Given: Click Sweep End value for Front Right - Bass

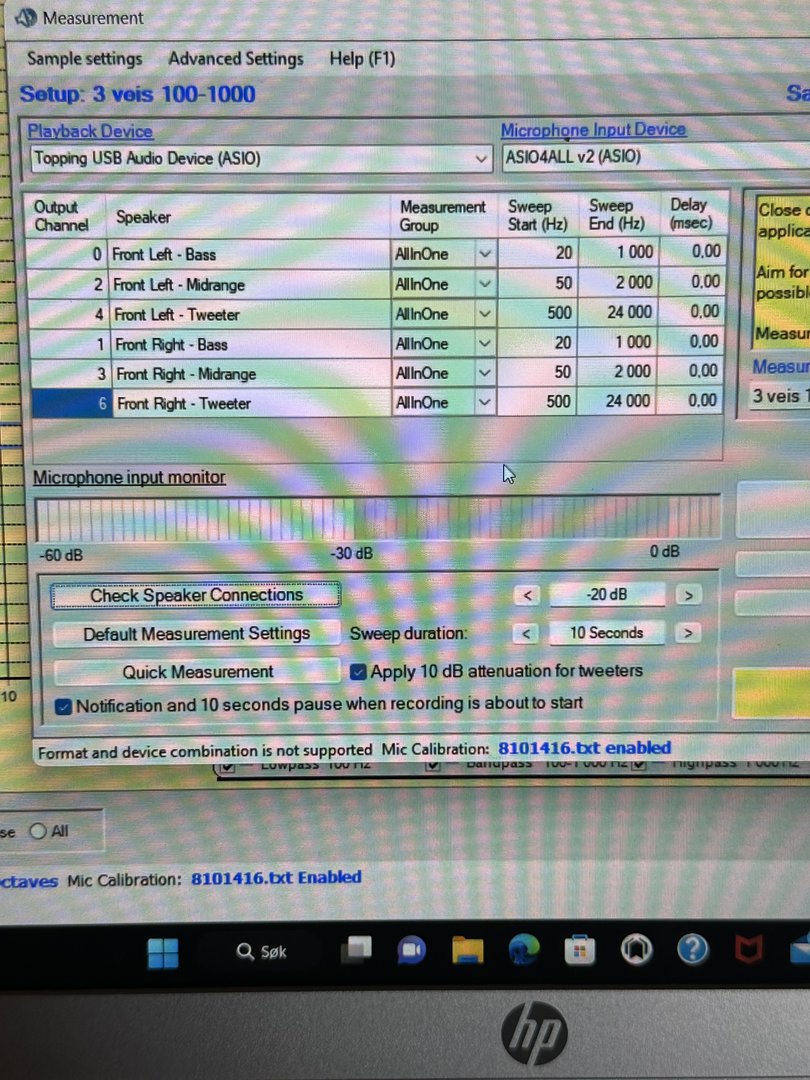Looking at the screenshot, I should tap(618, 342).
